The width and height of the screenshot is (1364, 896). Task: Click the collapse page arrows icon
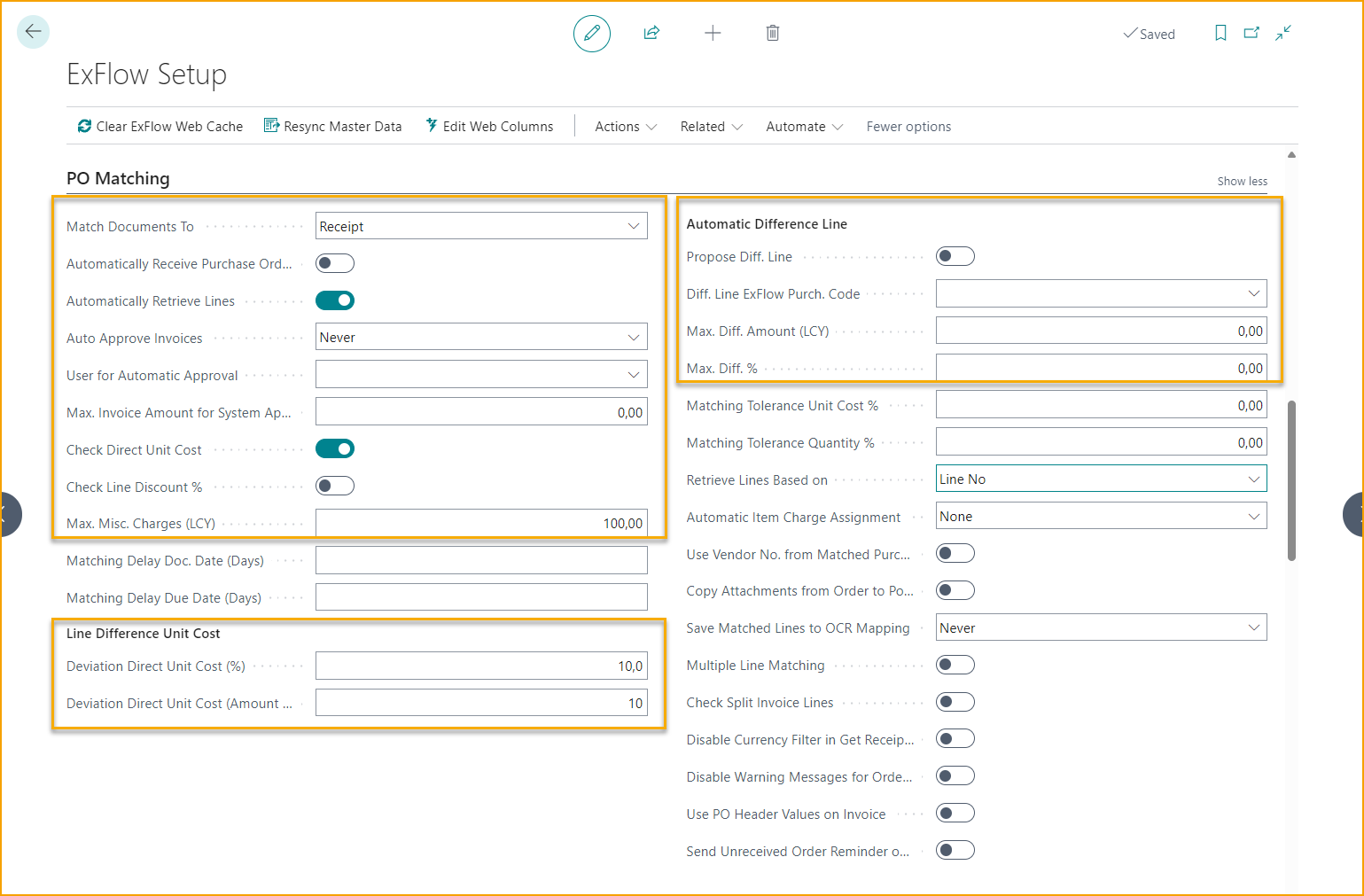pos(1283,33)
